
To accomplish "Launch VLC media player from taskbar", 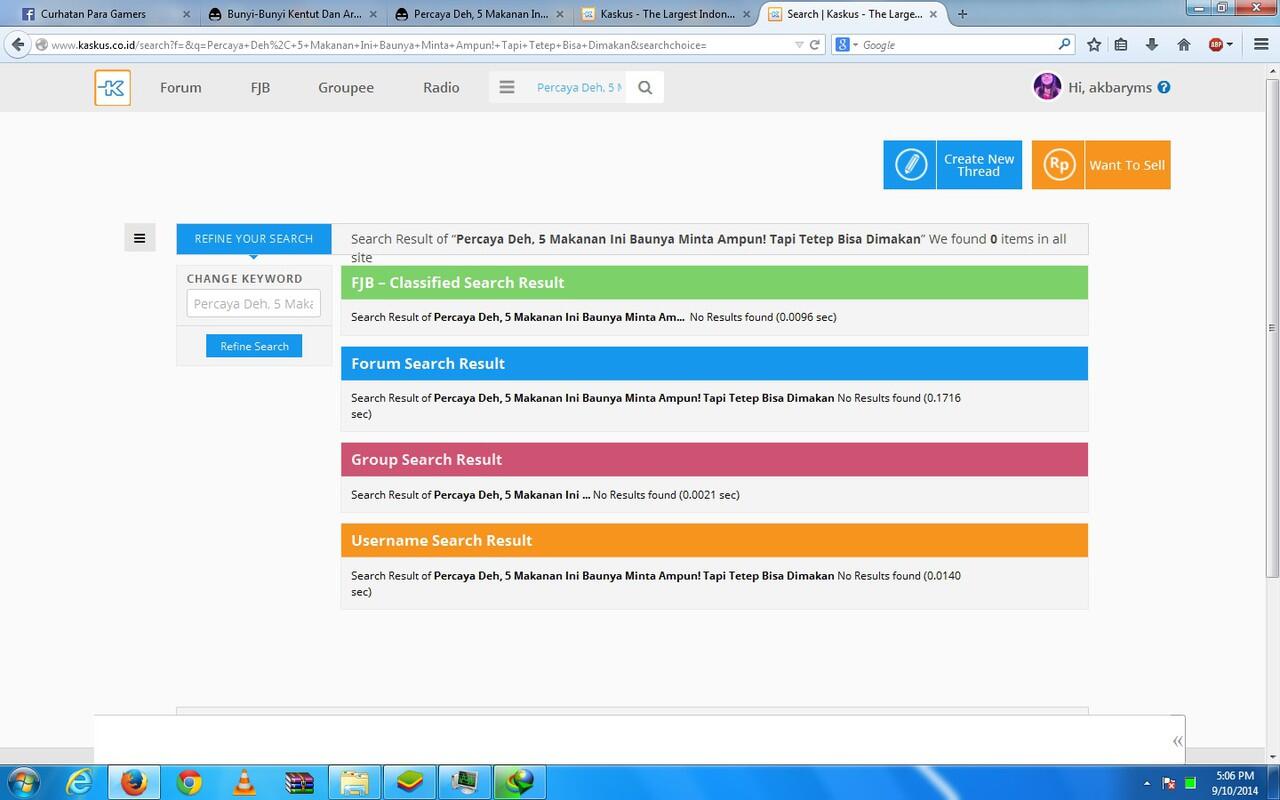I will pyautogui.click(x=244, y=782).
